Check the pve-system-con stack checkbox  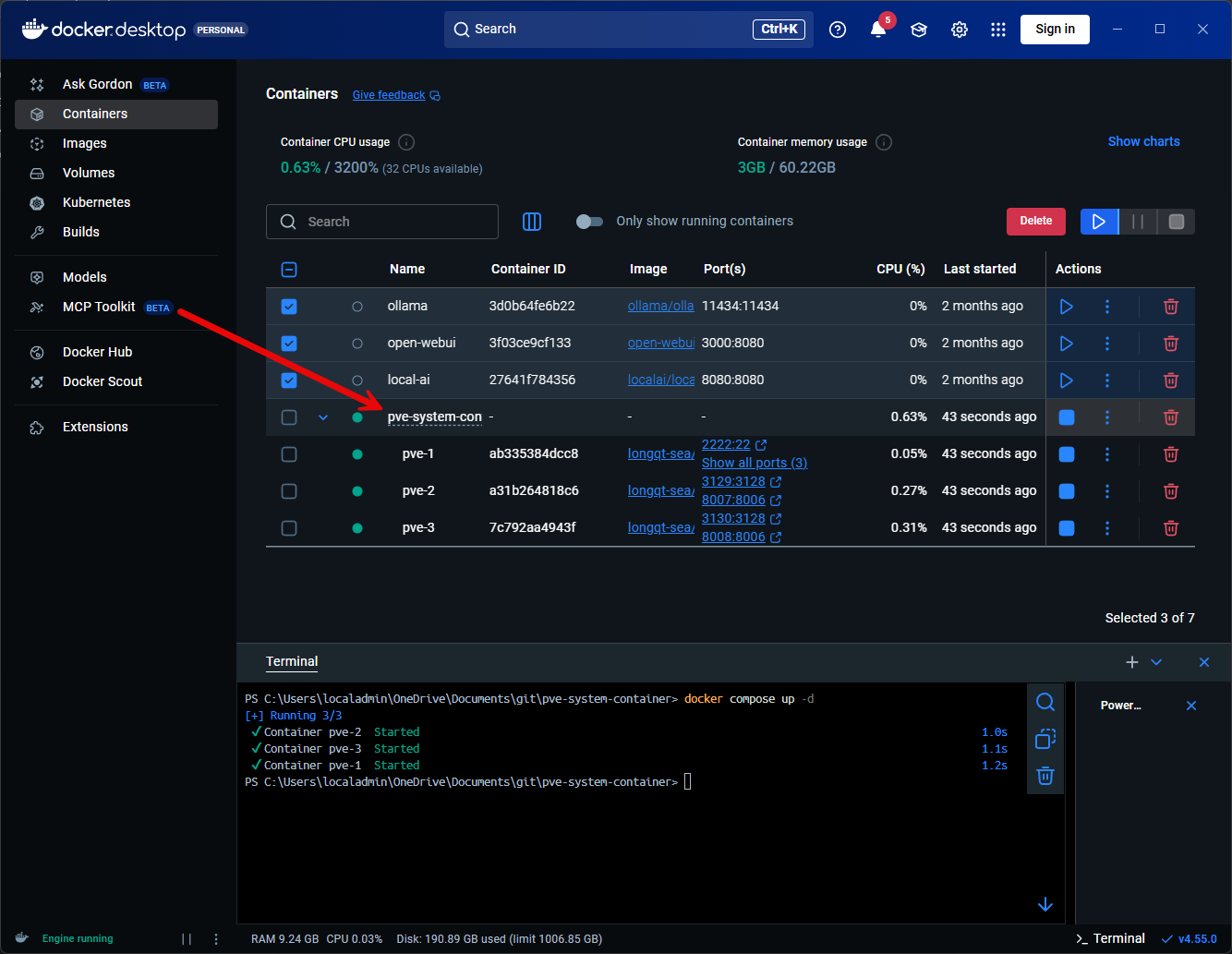point(289,417)
